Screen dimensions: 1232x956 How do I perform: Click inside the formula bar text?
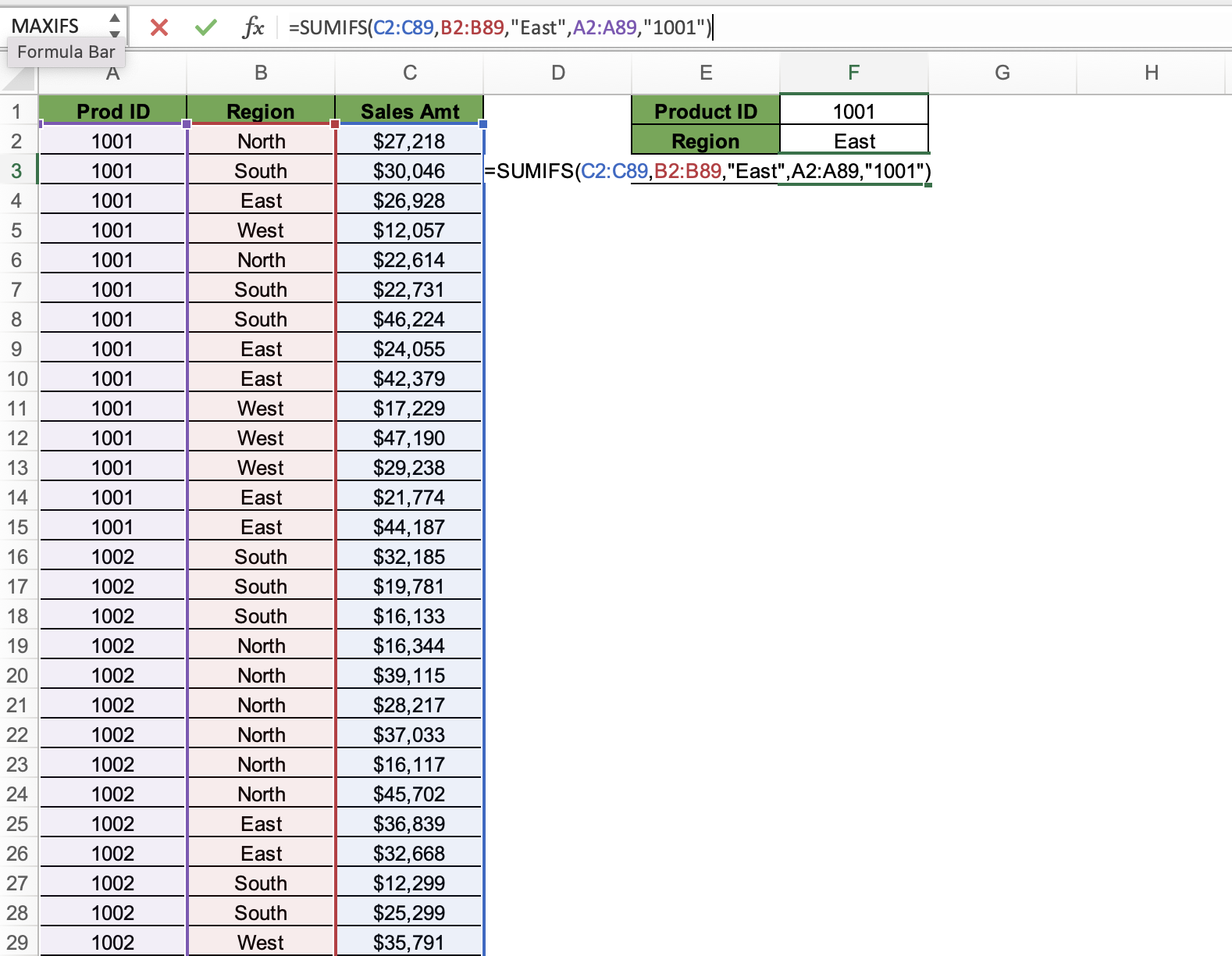(x=500, y=27)
